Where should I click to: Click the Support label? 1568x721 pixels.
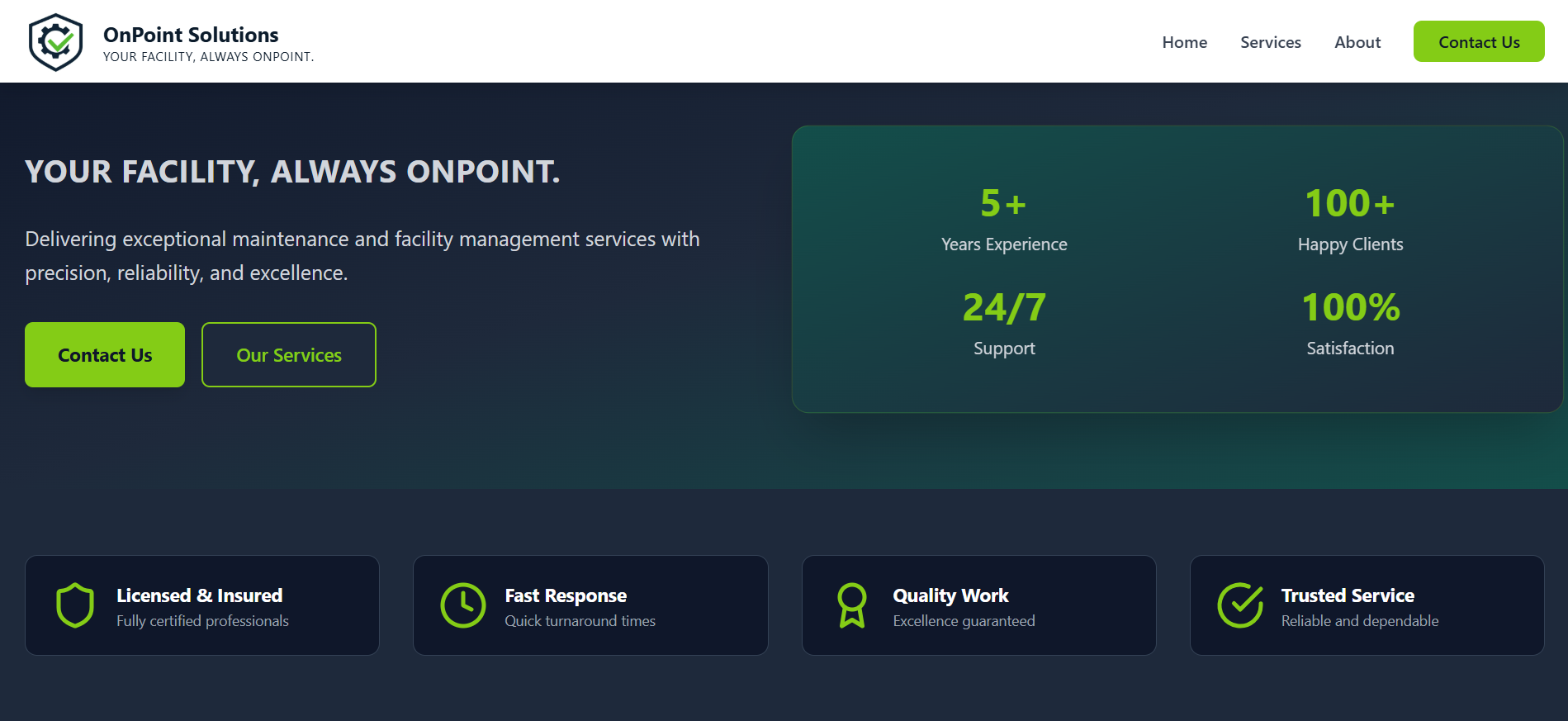point(1004,349)
